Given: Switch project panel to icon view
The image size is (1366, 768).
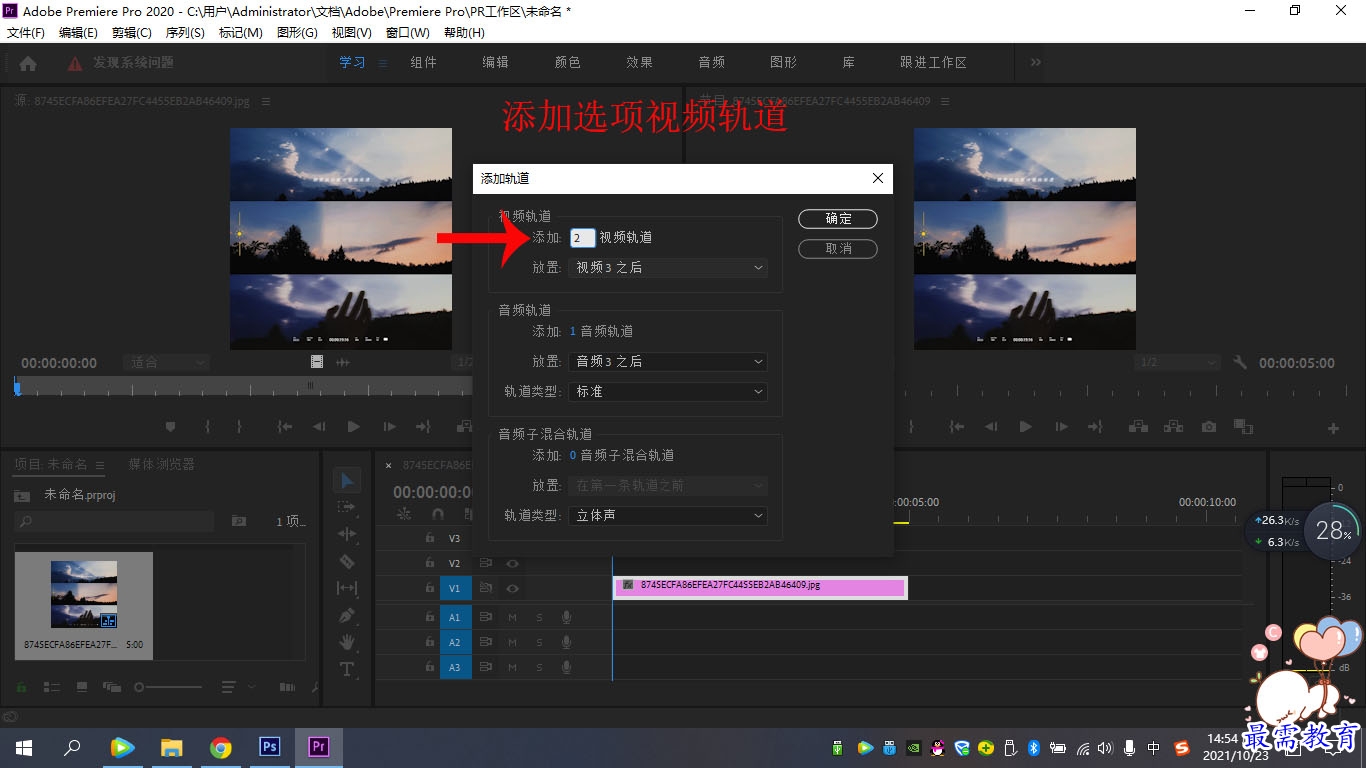Looking at the screenshot, I should coord(82,688).
